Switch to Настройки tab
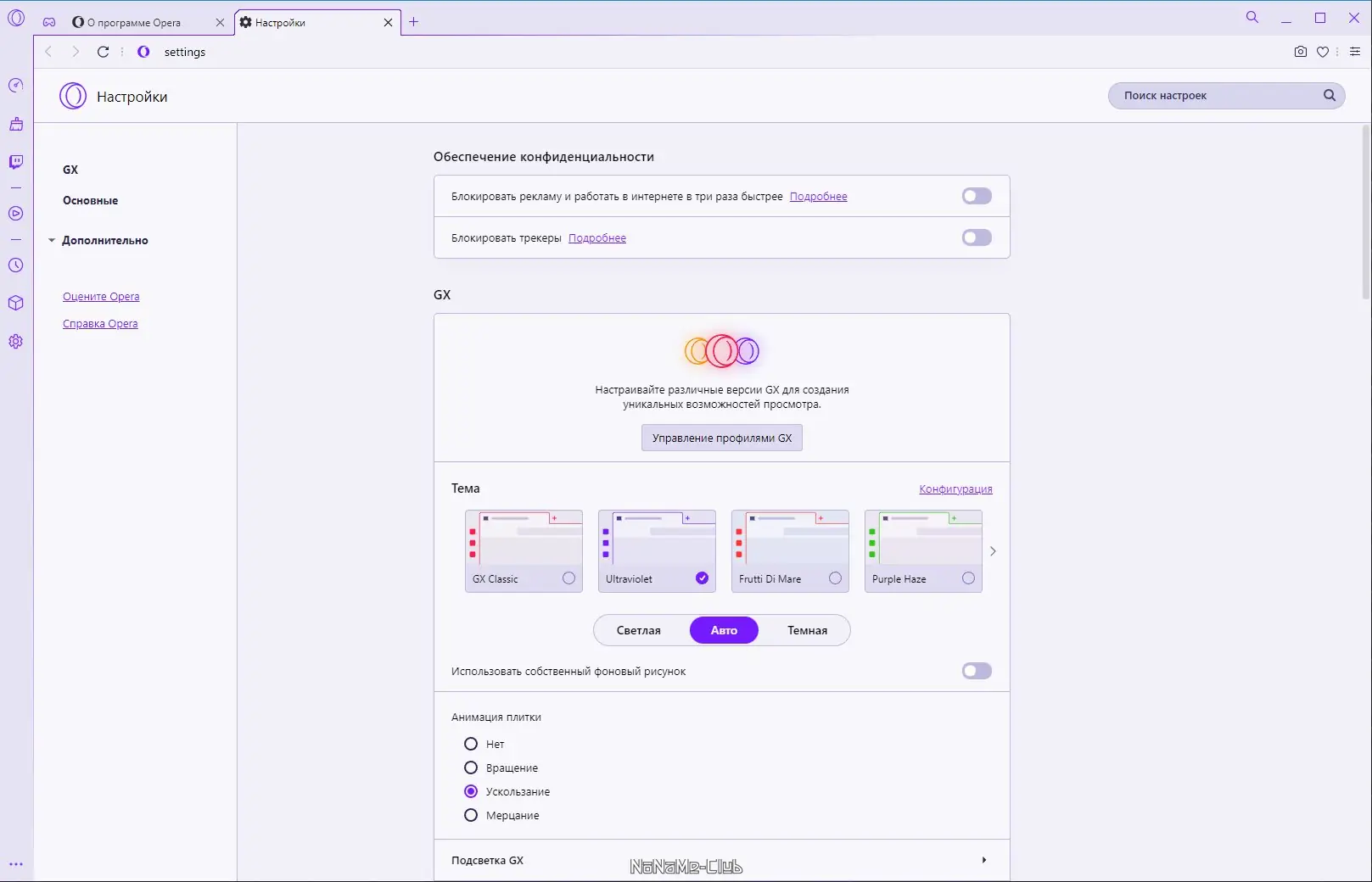Screen dimensions: 1372x882 point(316,23)
